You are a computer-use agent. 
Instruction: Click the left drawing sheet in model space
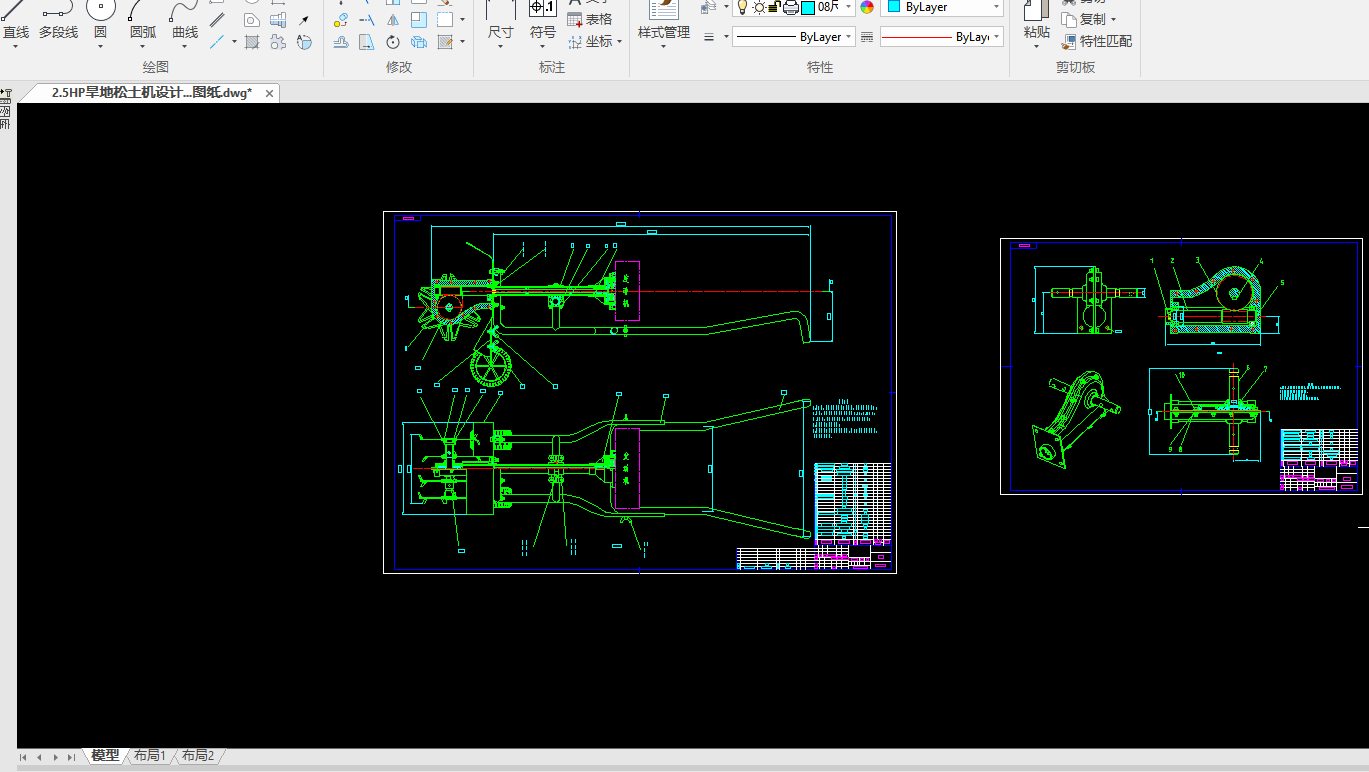pos(640,392)
